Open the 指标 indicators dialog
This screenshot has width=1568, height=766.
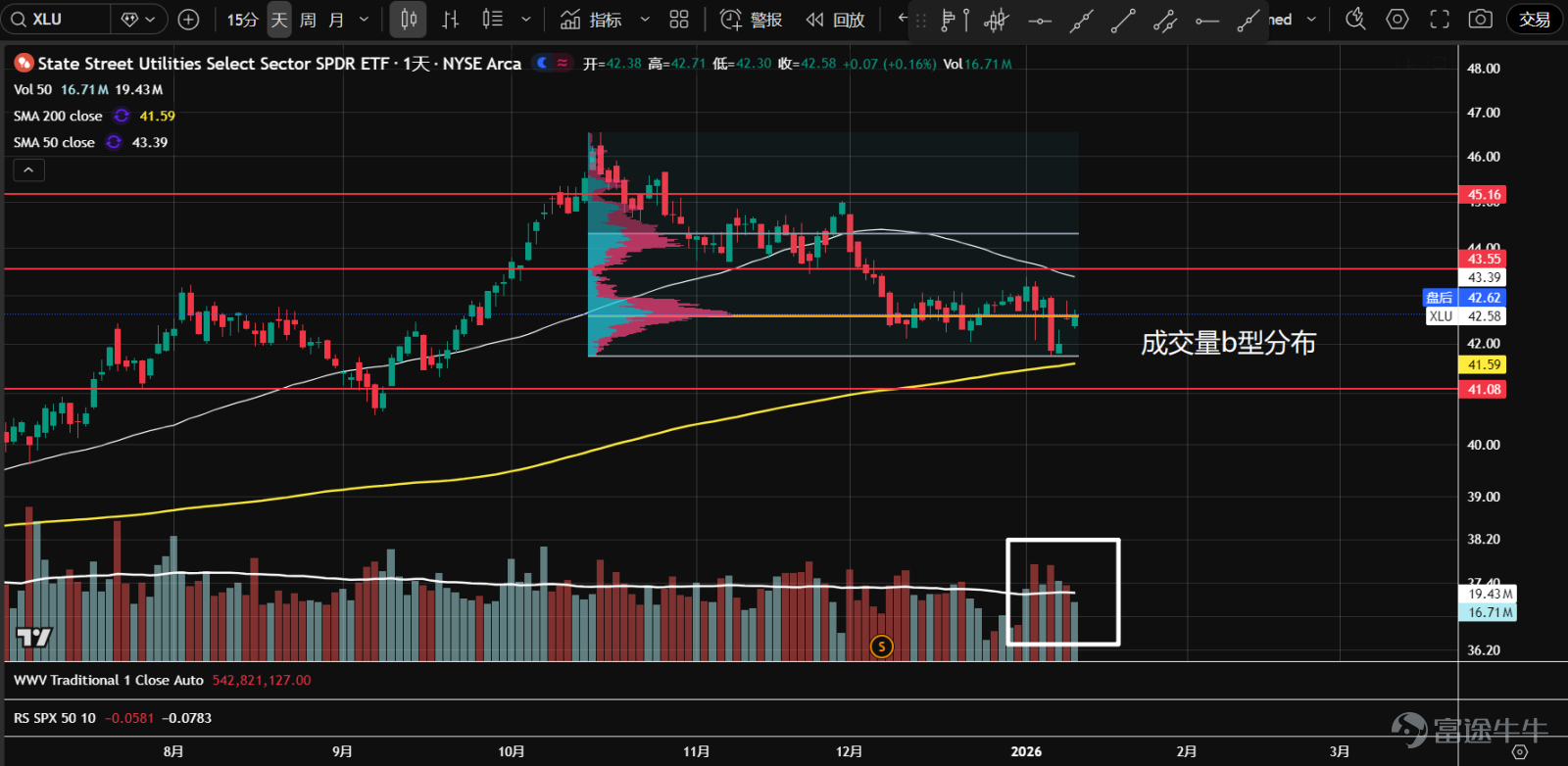591,20
